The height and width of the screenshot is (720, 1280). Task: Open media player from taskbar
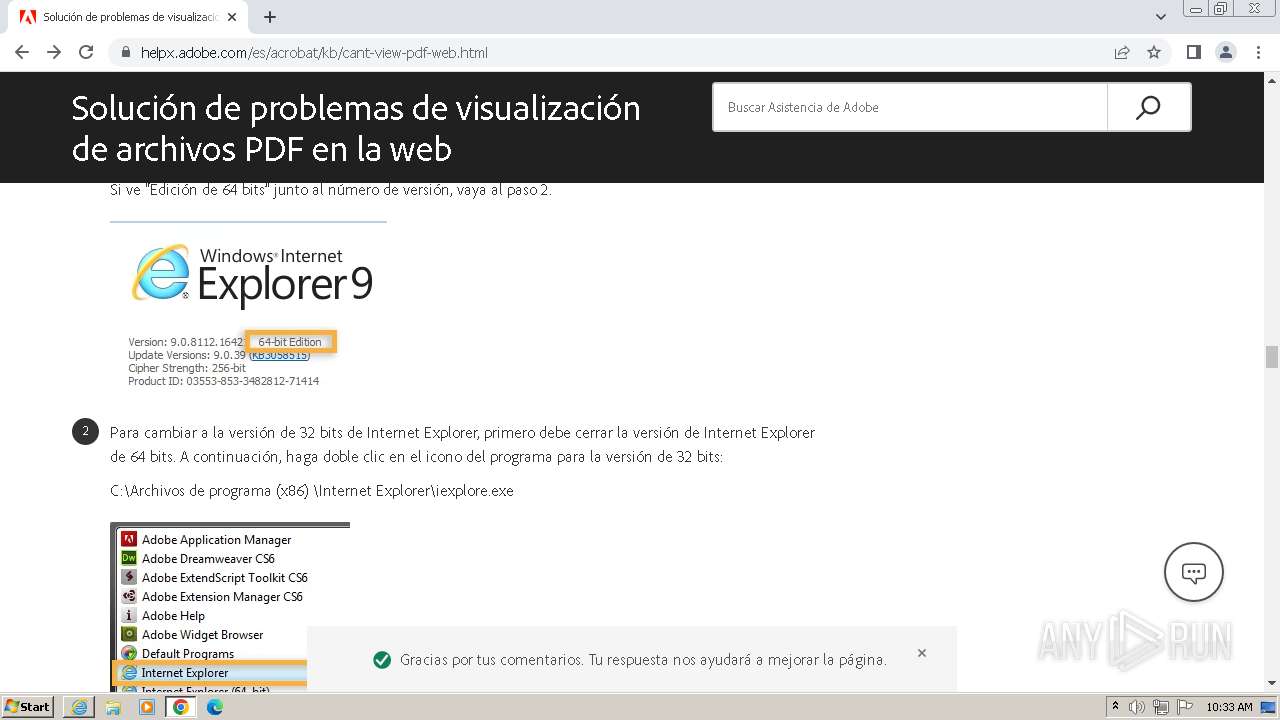(147, 707)
